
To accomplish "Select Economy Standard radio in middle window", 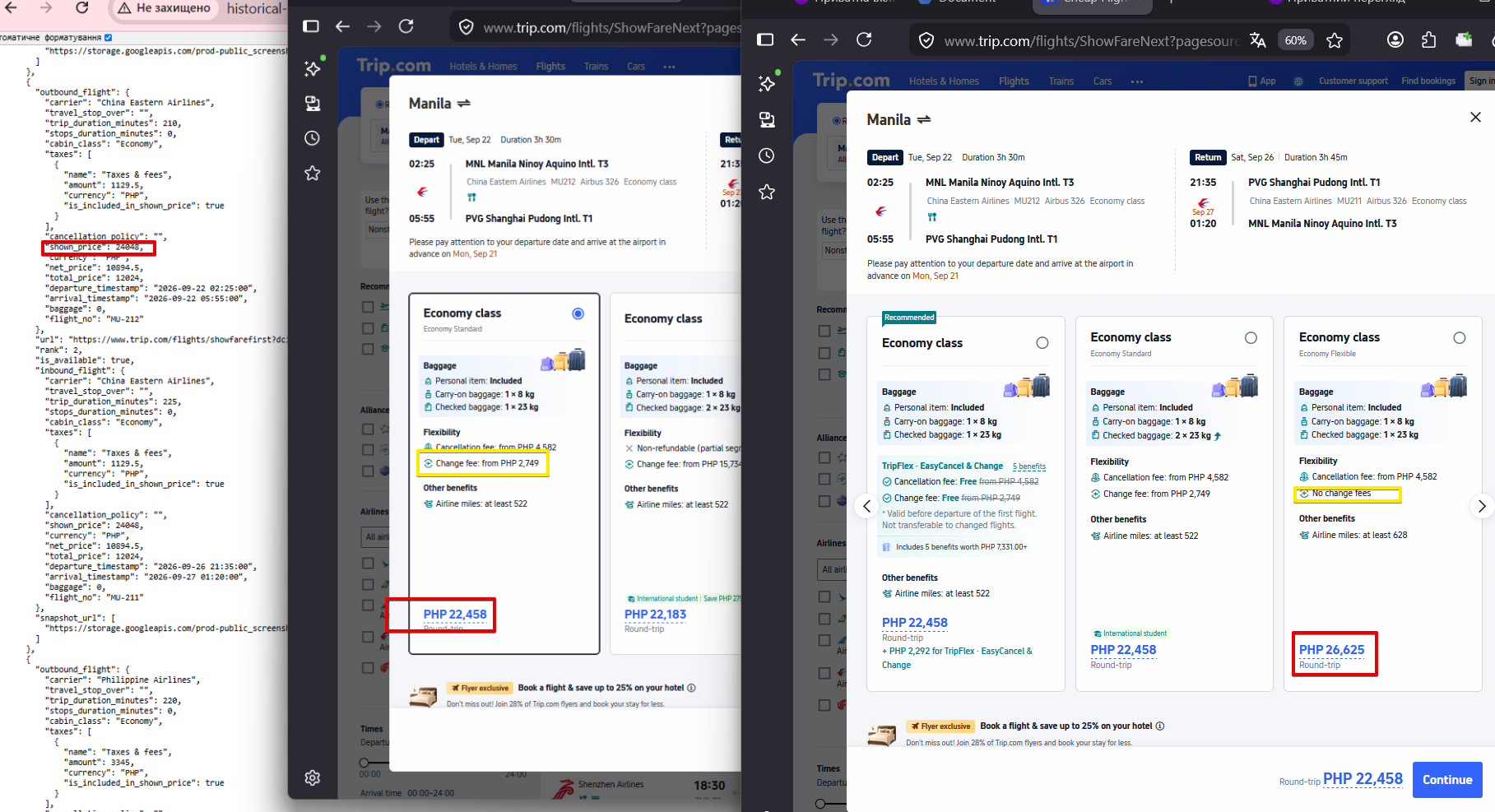I will tap(578, 313).
